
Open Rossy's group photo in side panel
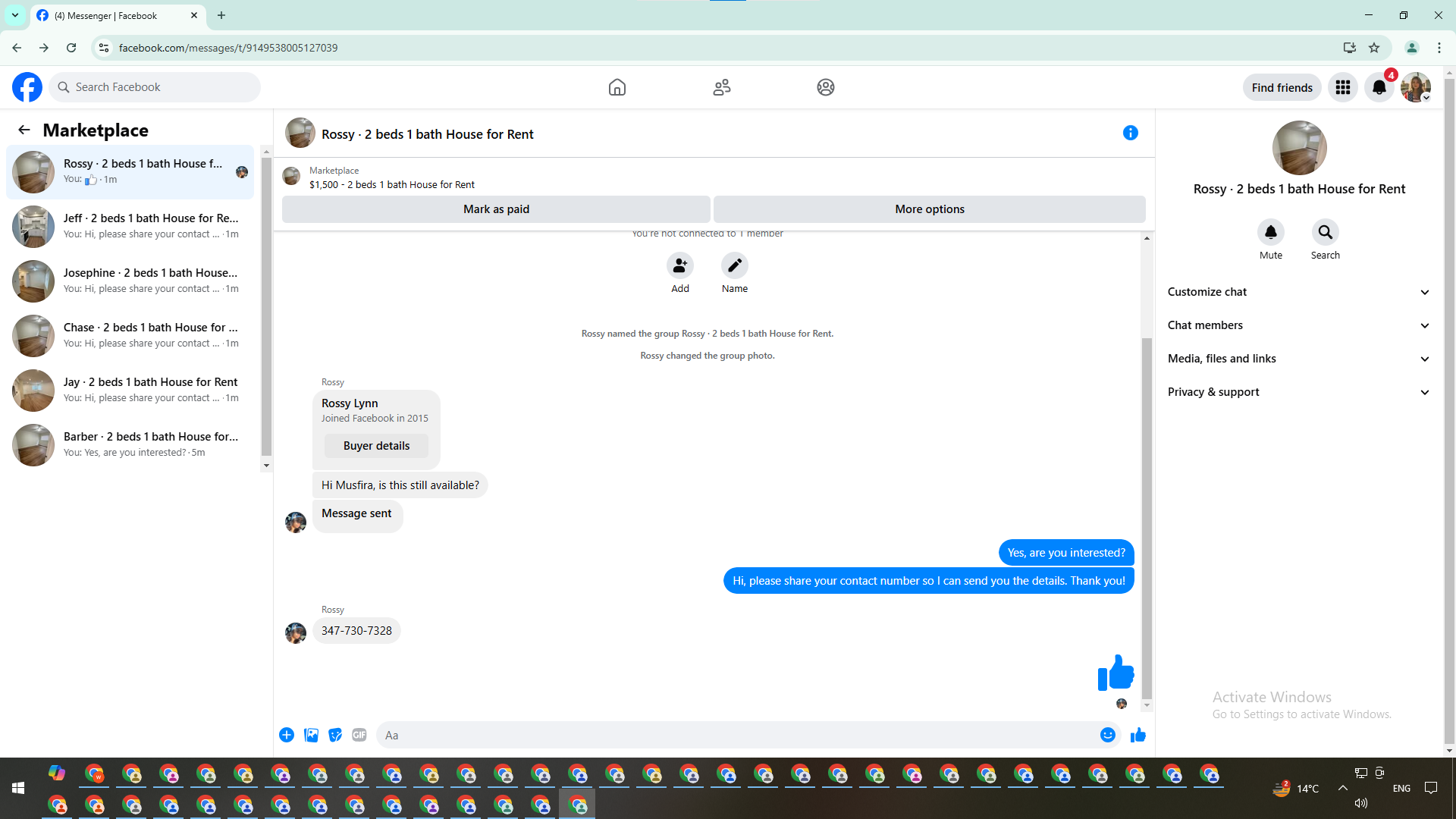point(1299,148)
